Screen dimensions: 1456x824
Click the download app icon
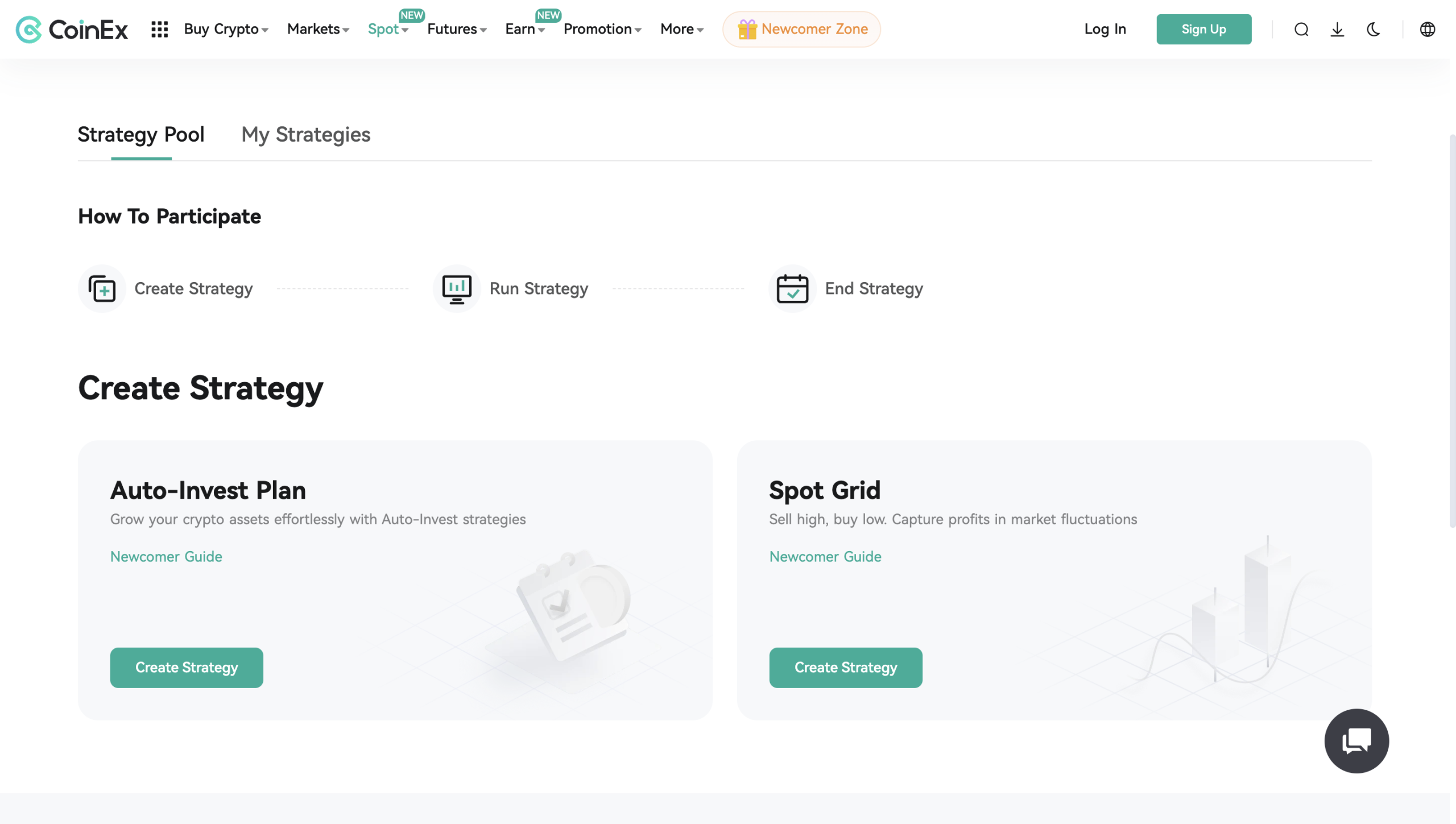pos(1337,30)
